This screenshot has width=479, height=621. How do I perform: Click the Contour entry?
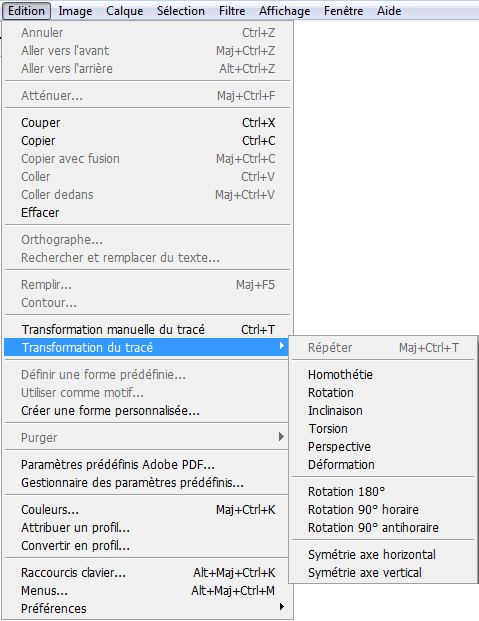147,303
